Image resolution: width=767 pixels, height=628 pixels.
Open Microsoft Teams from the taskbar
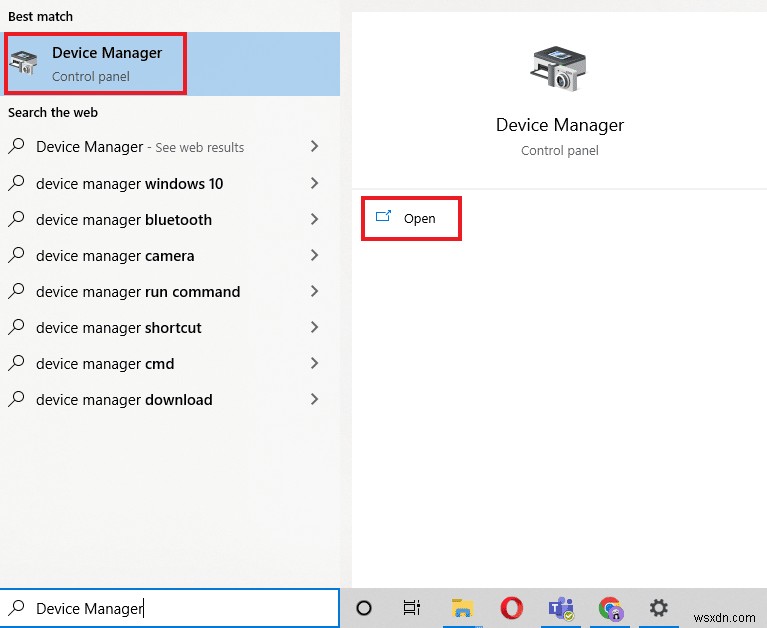tap(560, 607)
